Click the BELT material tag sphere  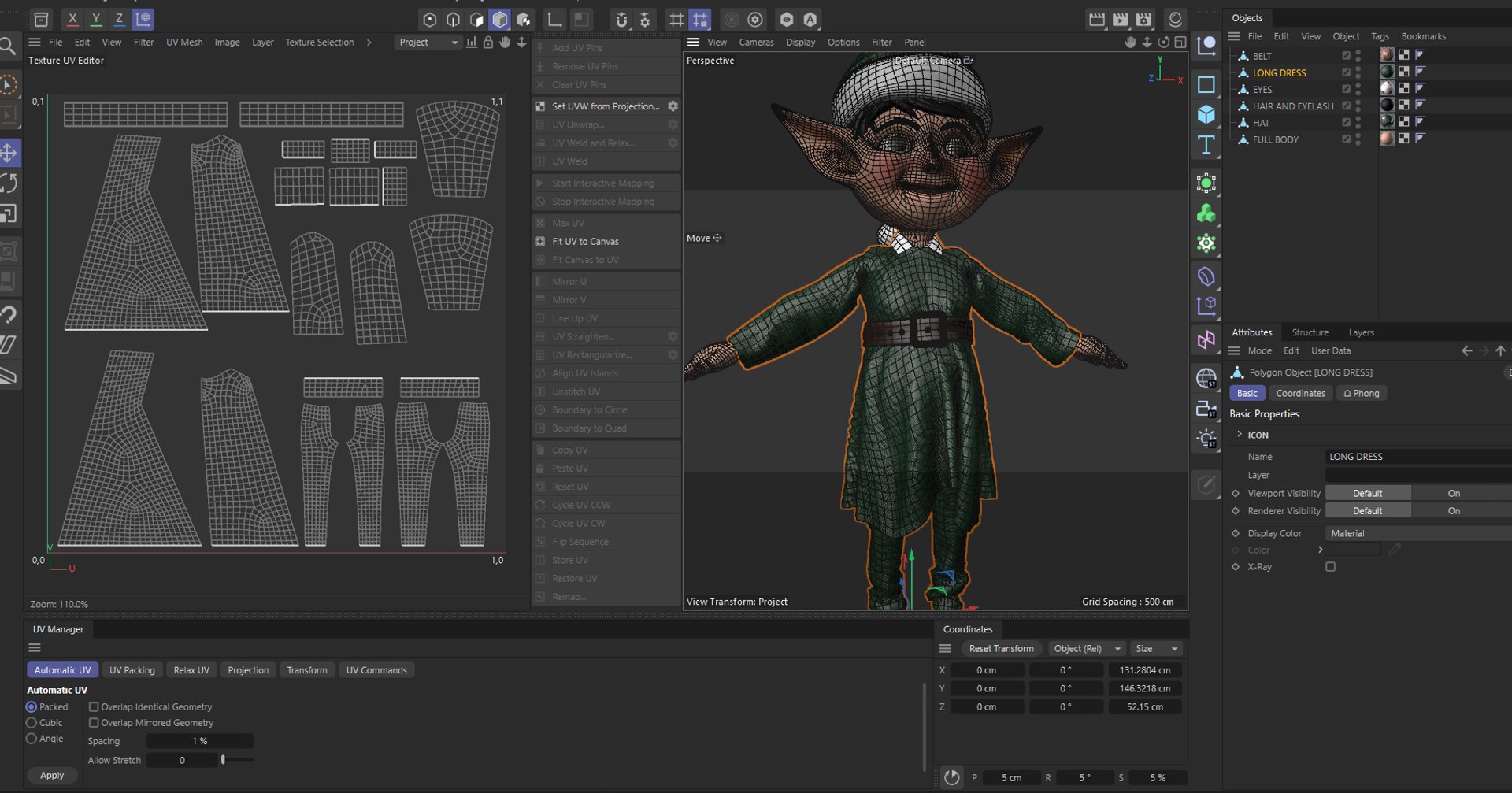click(x=1387, y=55)
